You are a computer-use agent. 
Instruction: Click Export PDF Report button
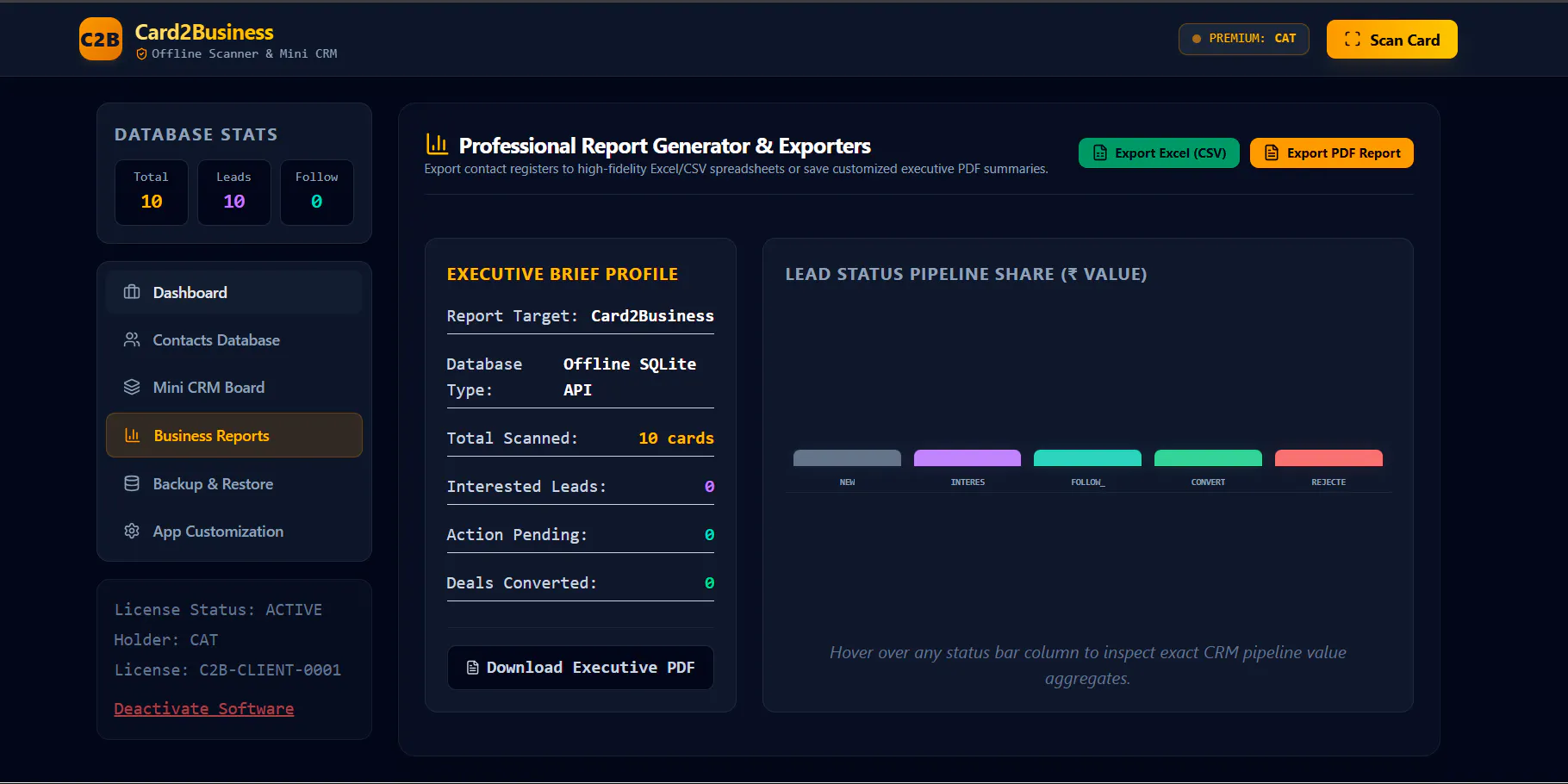coord(1332,152)
